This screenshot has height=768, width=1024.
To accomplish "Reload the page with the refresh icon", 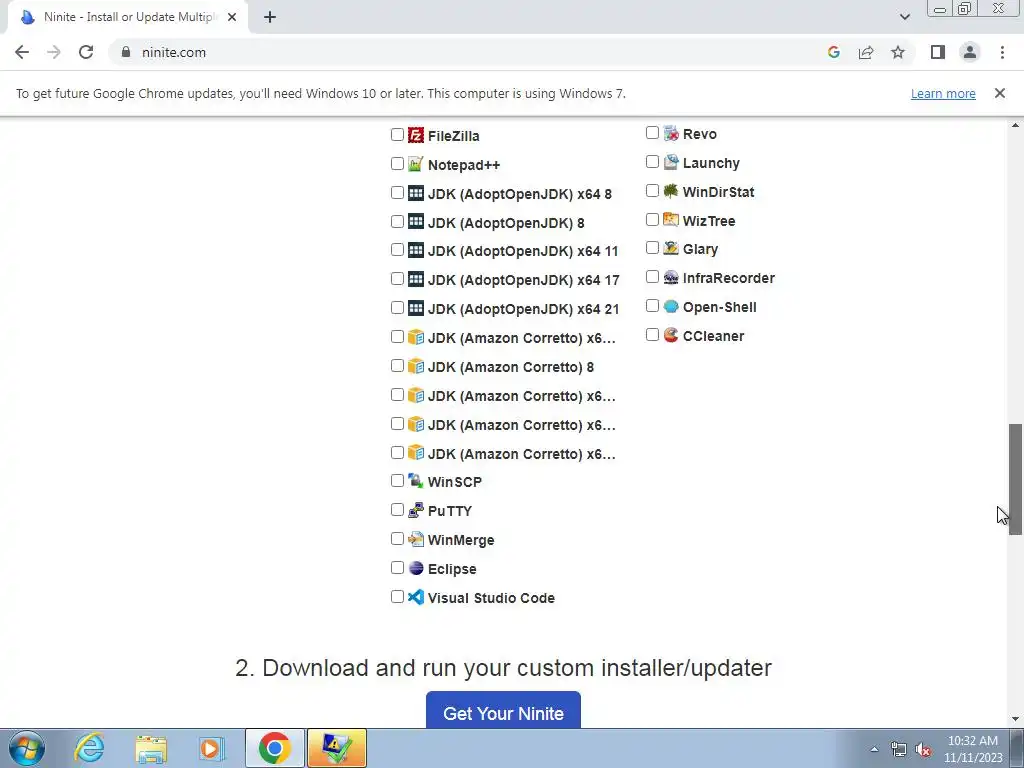I will click(86, 52).
